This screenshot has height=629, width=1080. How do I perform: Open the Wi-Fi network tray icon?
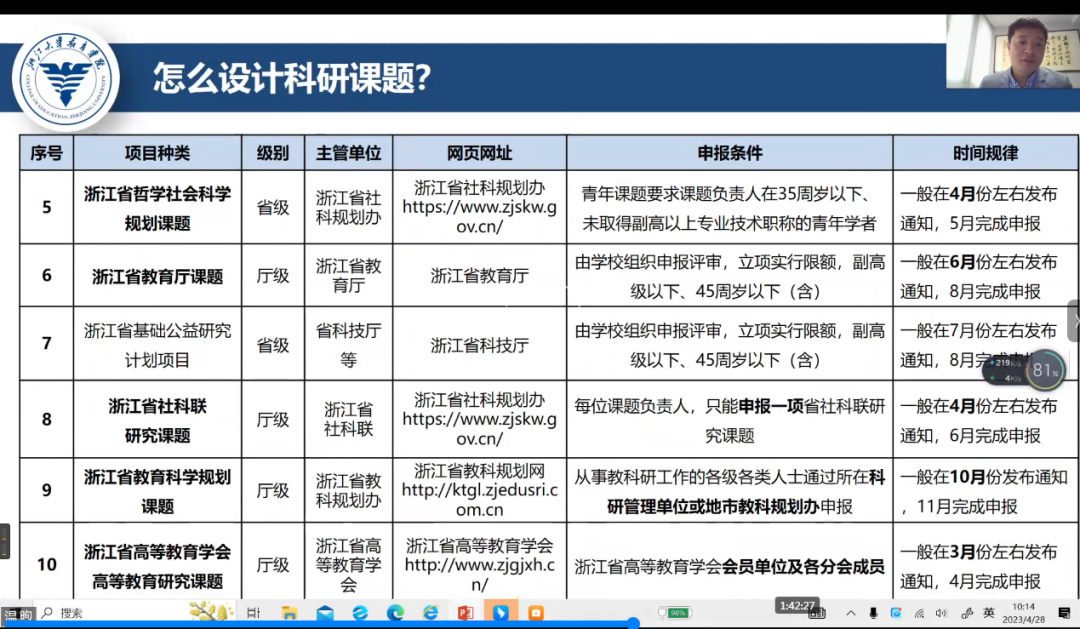tap(920, 613)
